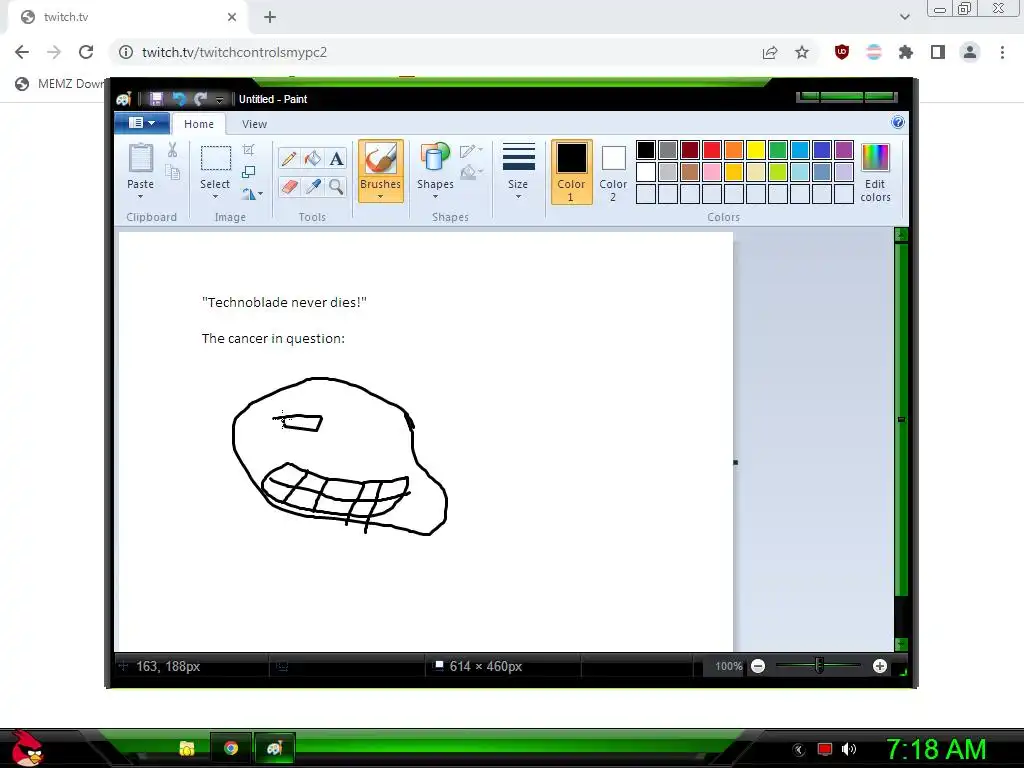Click the Resize icon in Image group
The image size is (1024, 768).
click(248, 172)
